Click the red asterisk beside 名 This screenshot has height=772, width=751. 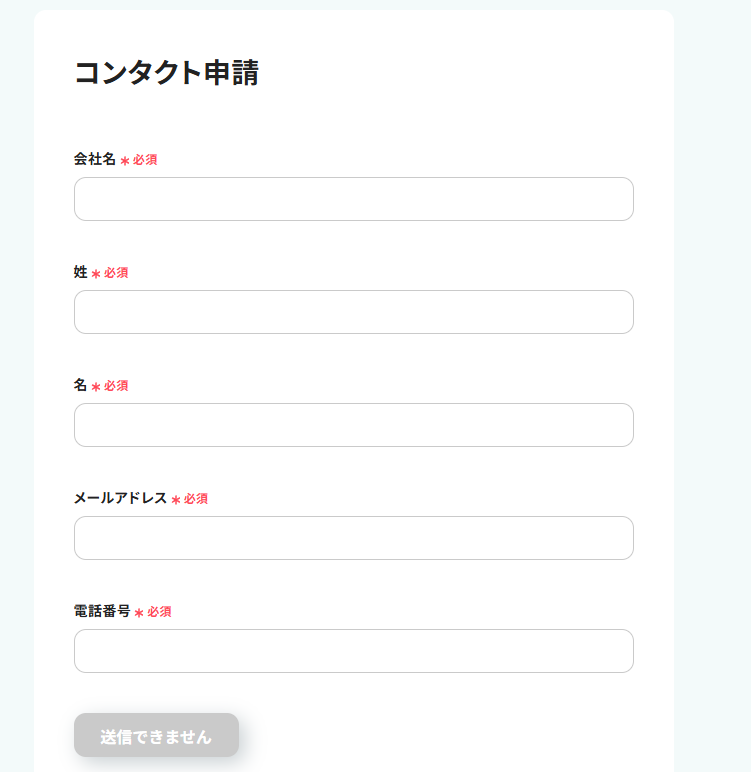(96, 387)
